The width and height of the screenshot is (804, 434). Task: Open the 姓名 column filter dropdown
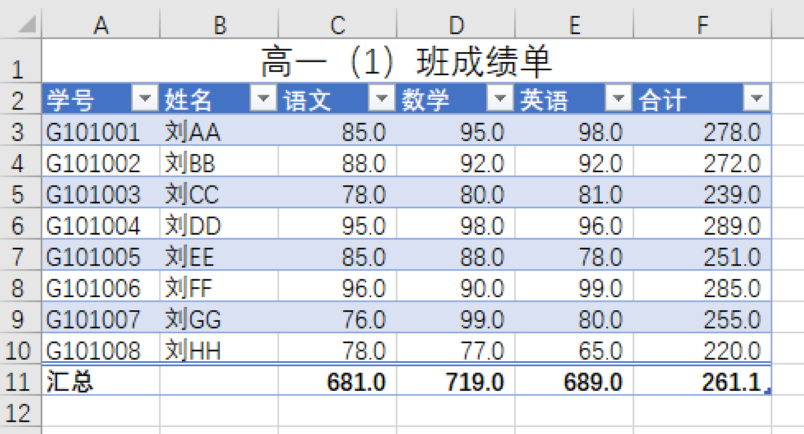tap(263, 97)
